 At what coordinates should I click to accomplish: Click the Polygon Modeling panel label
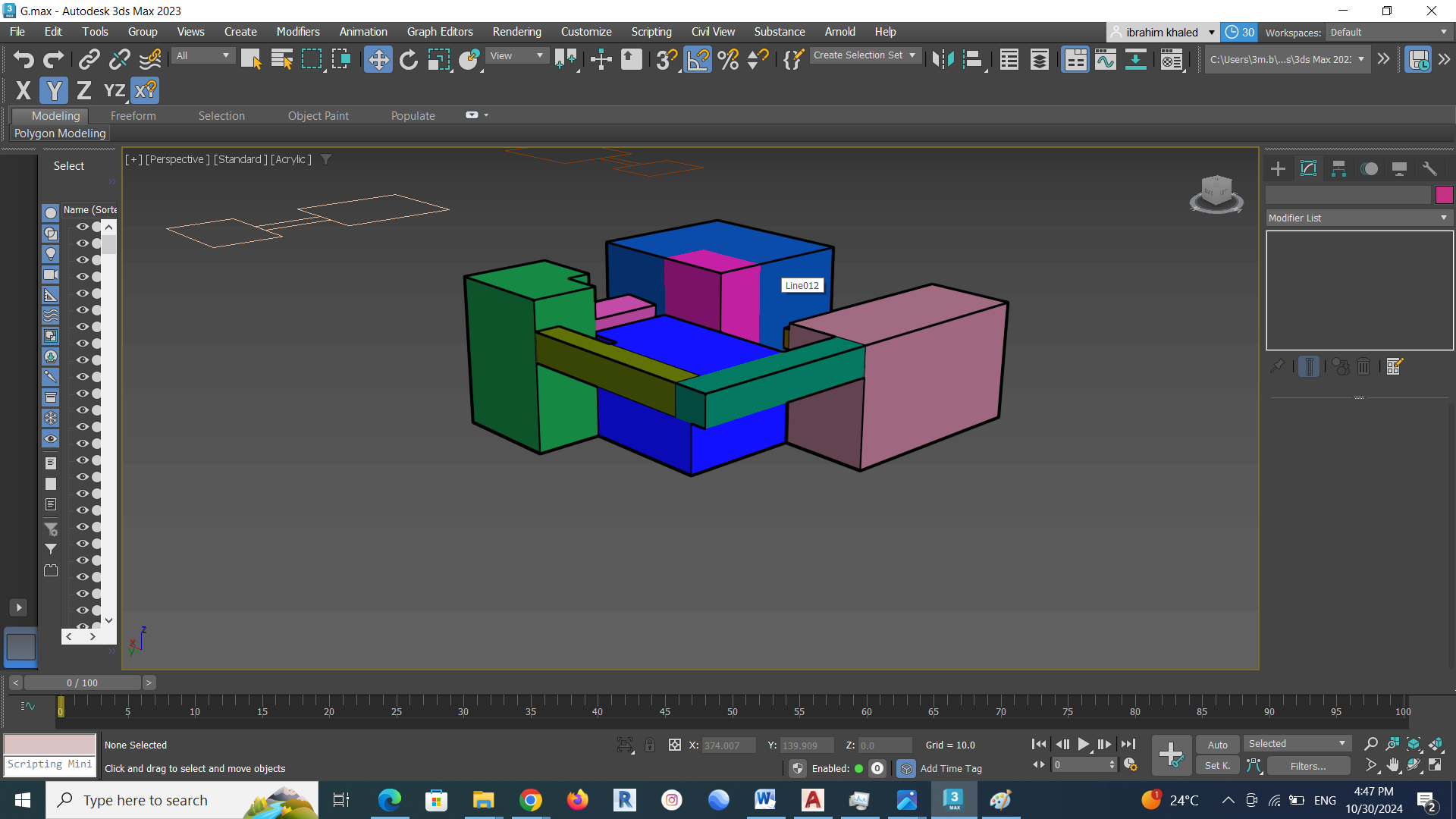point(60,133)
